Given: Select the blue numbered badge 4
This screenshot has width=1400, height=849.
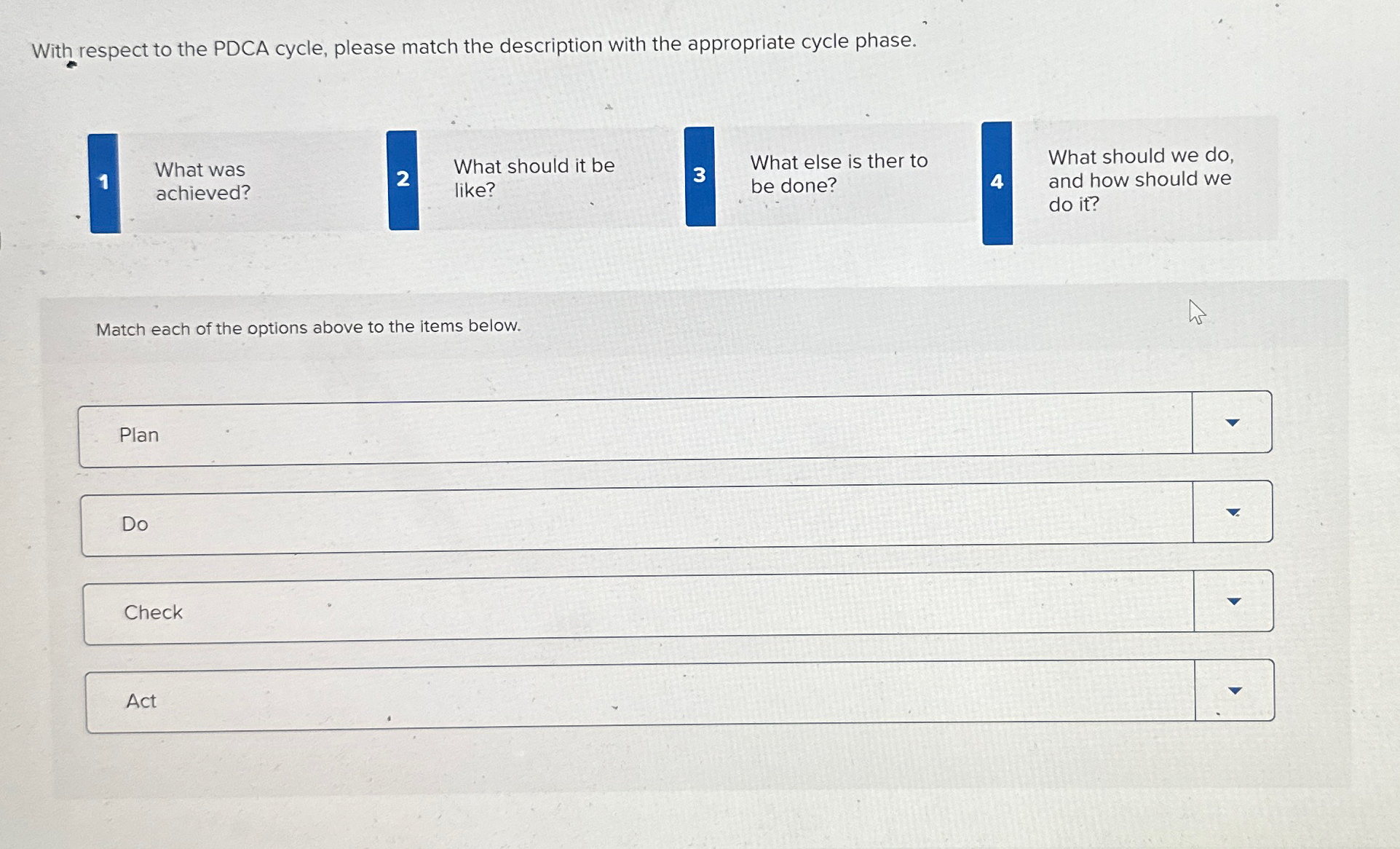Looking at the screenshot, I should point(997,182).
